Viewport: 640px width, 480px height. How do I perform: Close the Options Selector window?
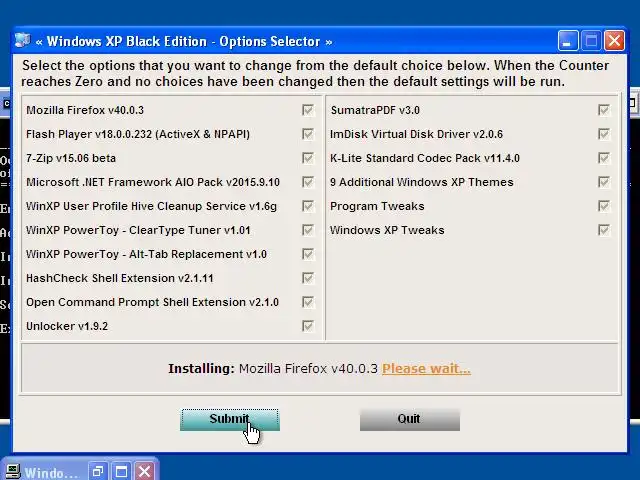tap(614, 41)
